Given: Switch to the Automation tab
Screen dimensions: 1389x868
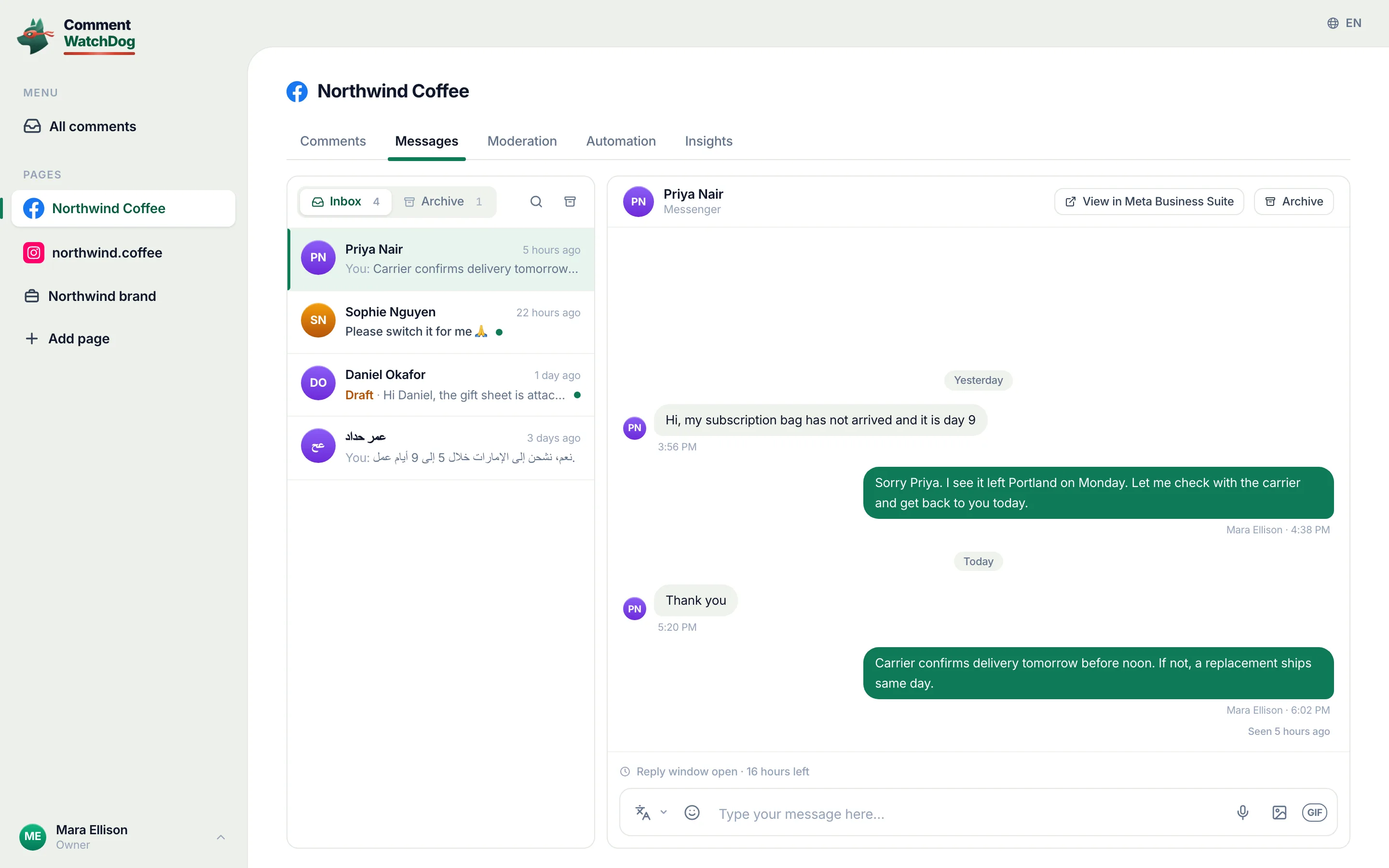Looking at the screenshot, I should pos(620,141).
